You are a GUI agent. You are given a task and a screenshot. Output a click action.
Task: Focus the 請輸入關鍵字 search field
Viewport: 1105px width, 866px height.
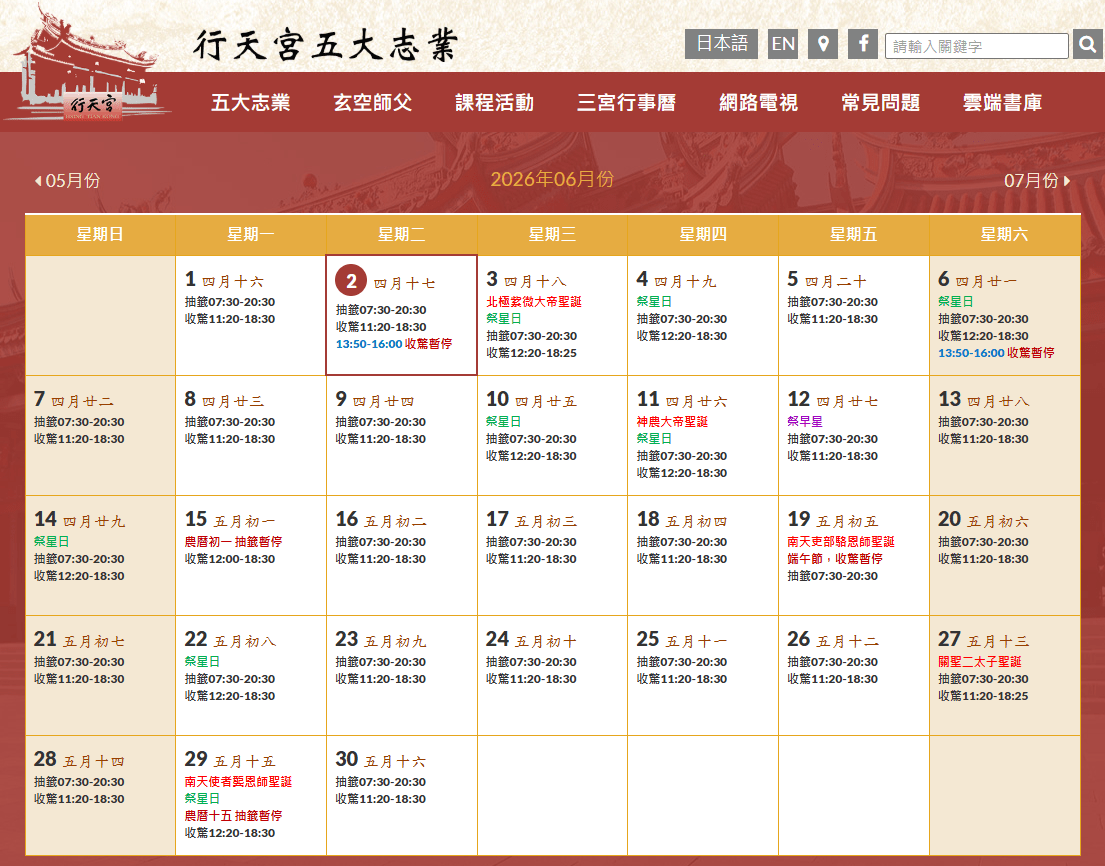pyautogui.click(x=977, y=46)
